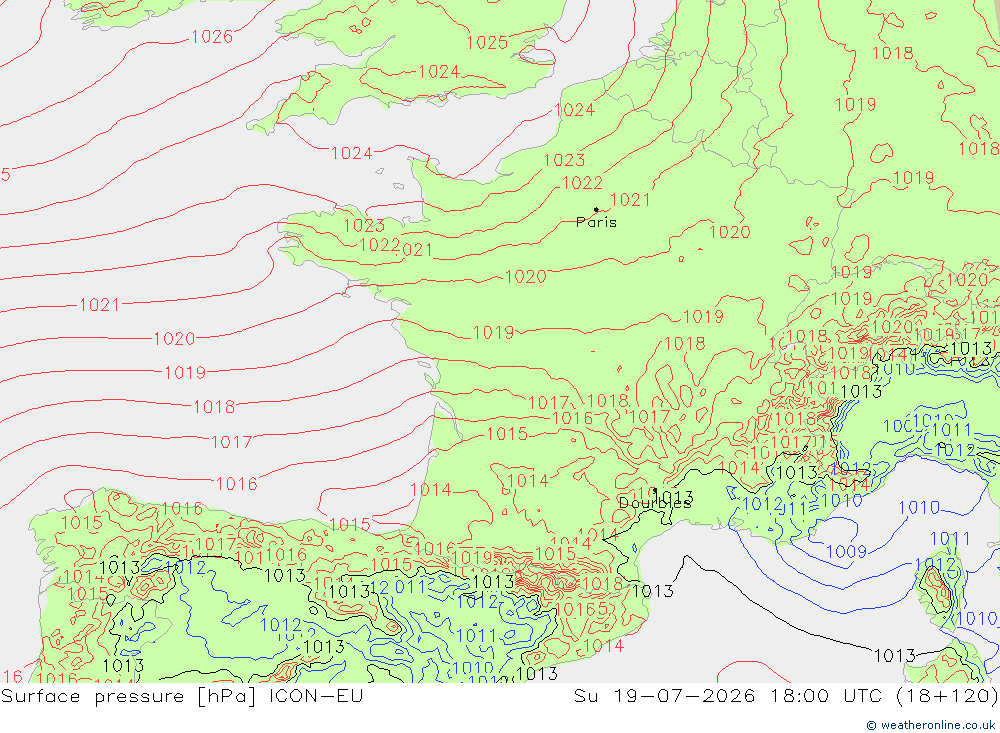Click the Paris city label
Image resolution: width=1000 pixels, height=733 pixels.
click(596, 222)
